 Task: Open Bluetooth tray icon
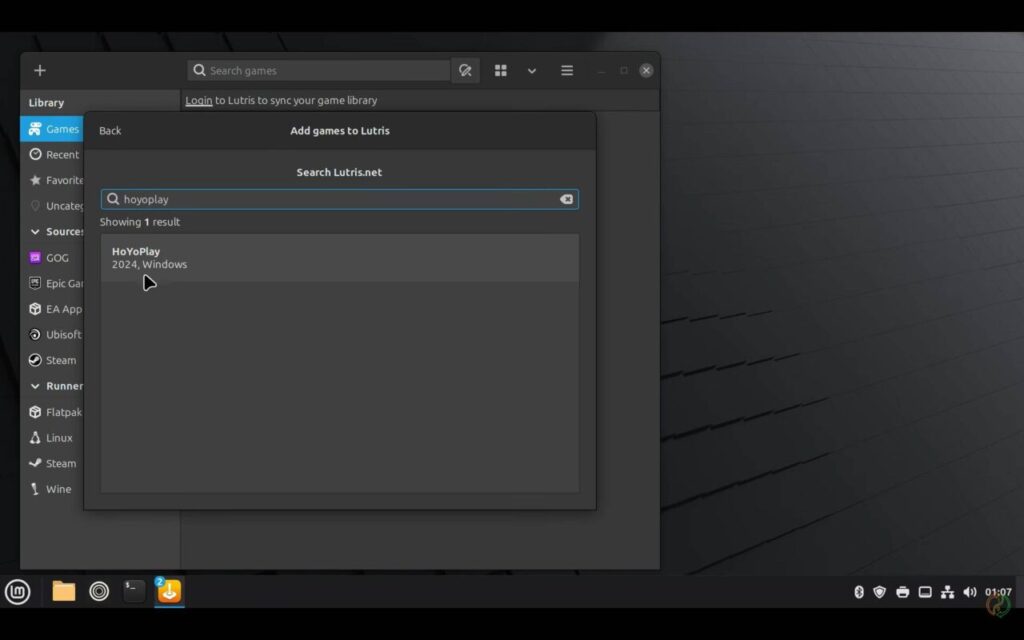(x=859, y=592)
